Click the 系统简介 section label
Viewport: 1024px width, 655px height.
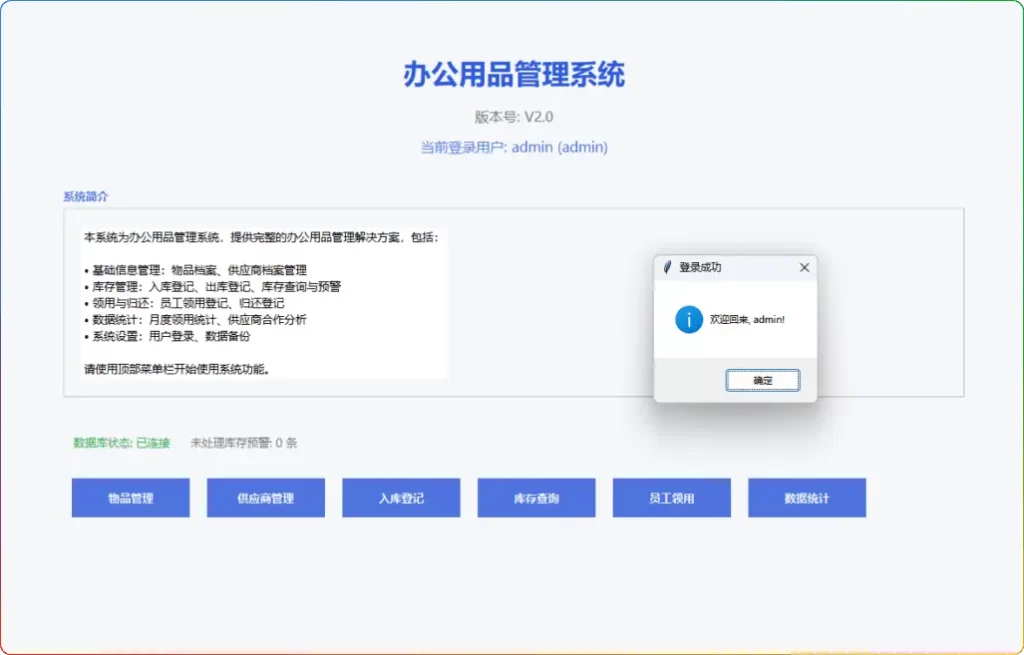[x=86, y=197]
